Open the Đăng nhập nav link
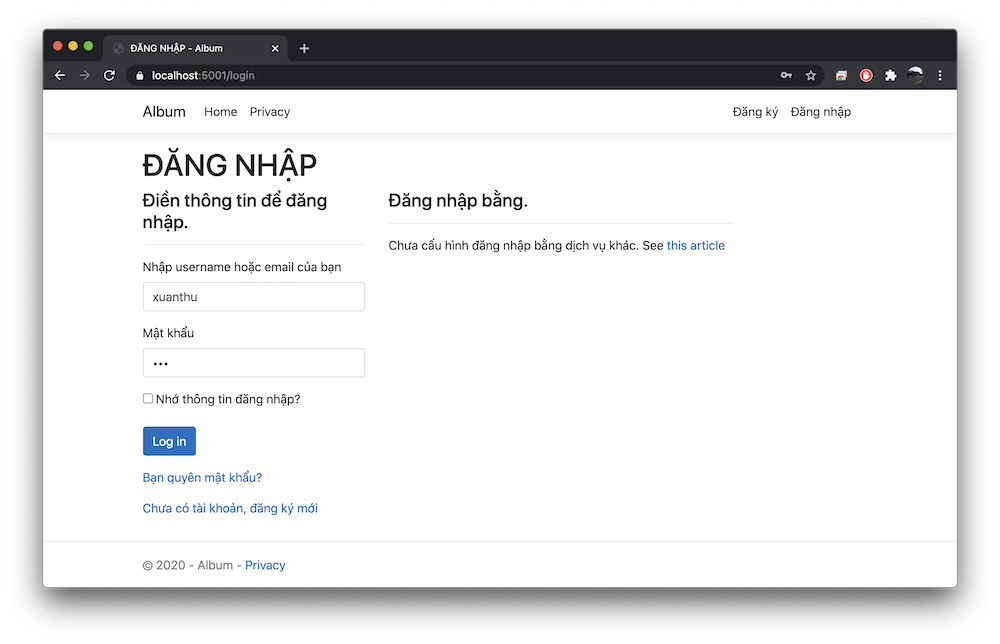Viewport: 1000px width, 644px height. pyautogui.click(x=821, y=112)
